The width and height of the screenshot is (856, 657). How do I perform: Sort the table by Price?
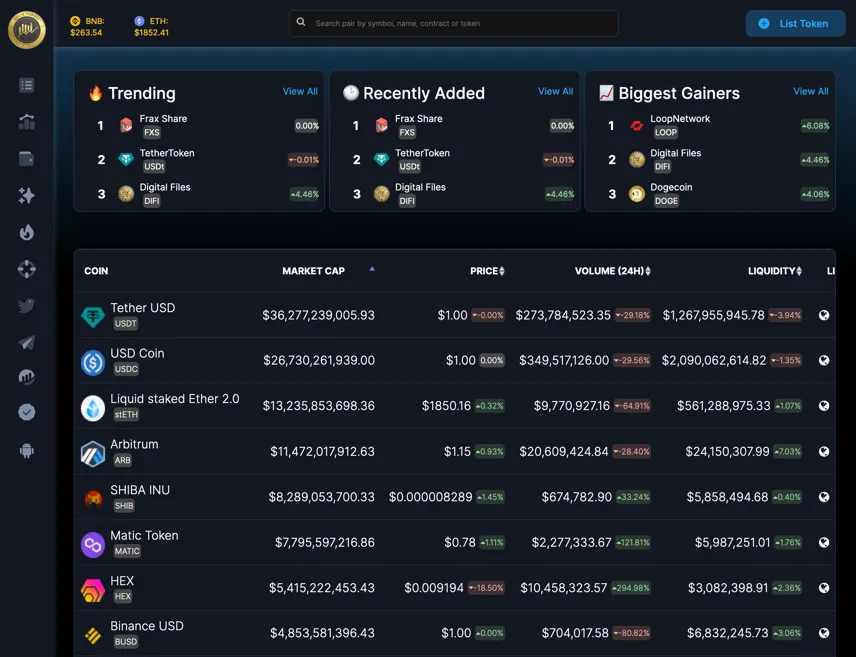point(487,271)
